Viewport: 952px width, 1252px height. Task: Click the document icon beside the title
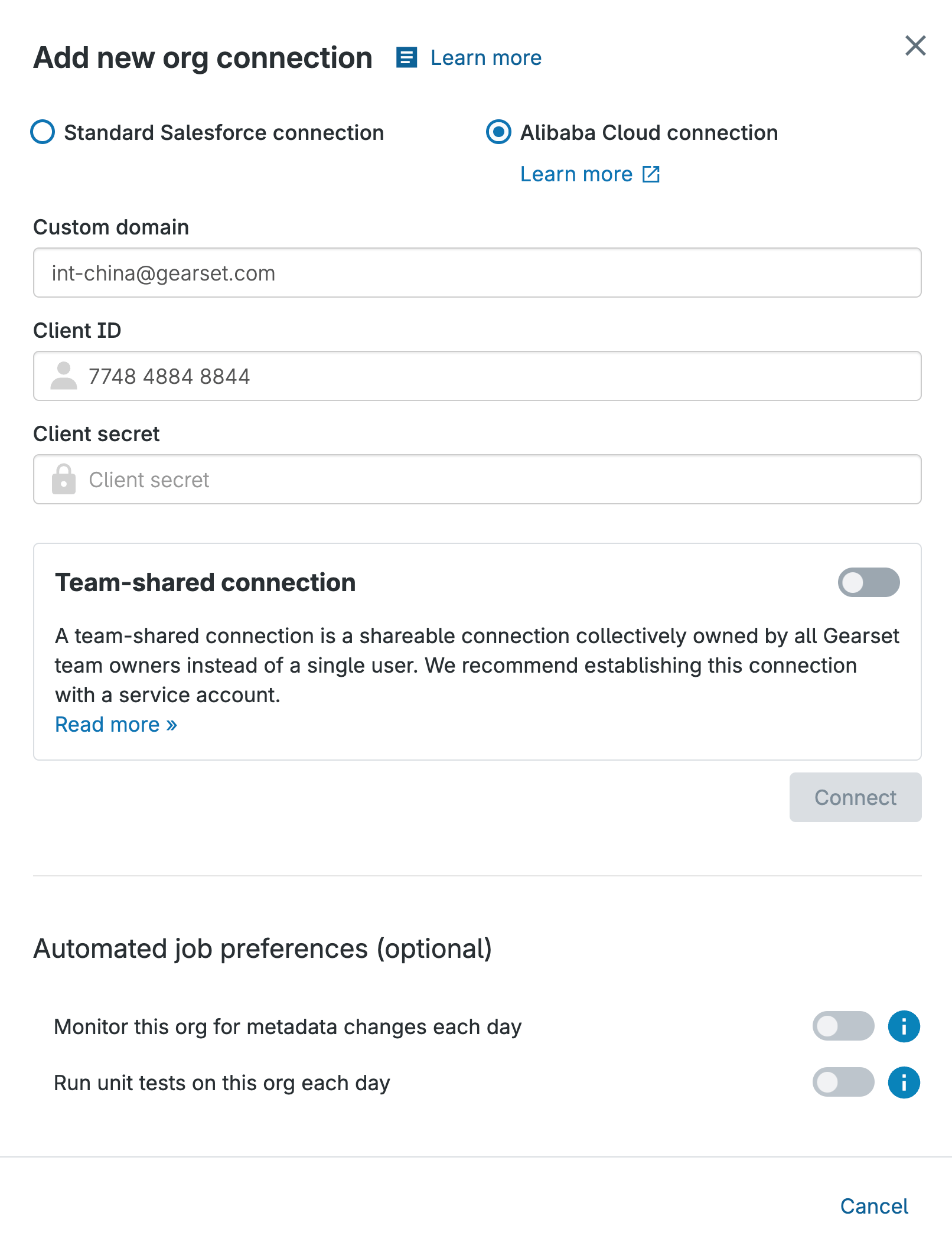pyautogui.click(x=406, y=58)
